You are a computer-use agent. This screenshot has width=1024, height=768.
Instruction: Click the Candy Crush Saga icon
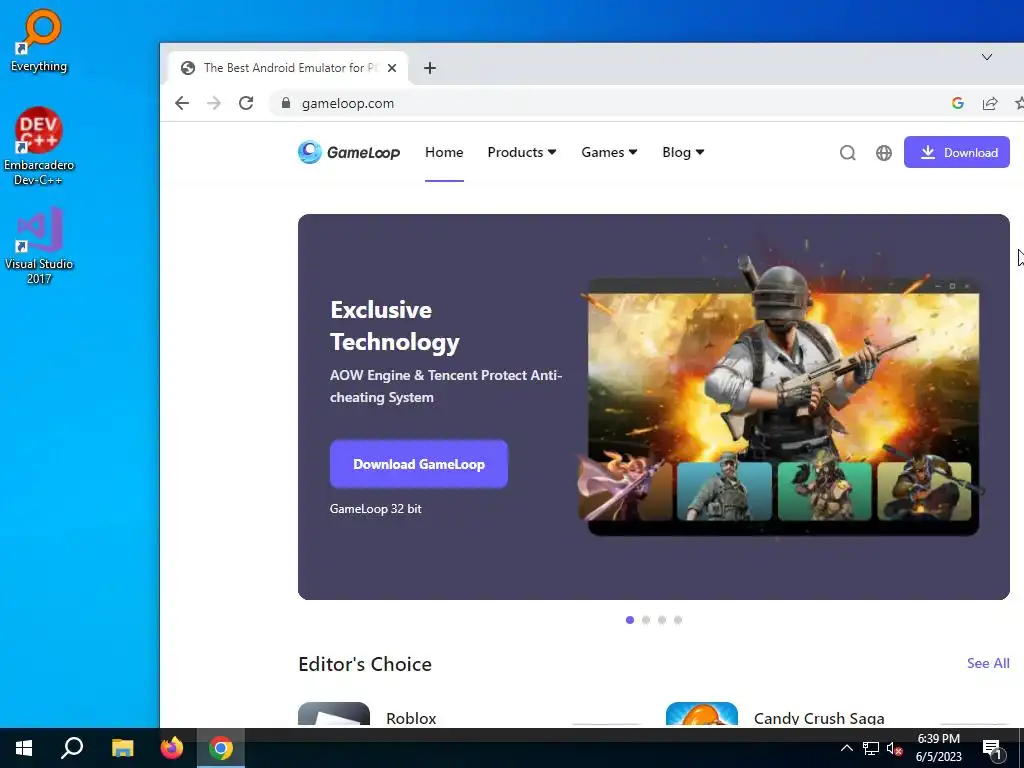[x=701, y=714]
